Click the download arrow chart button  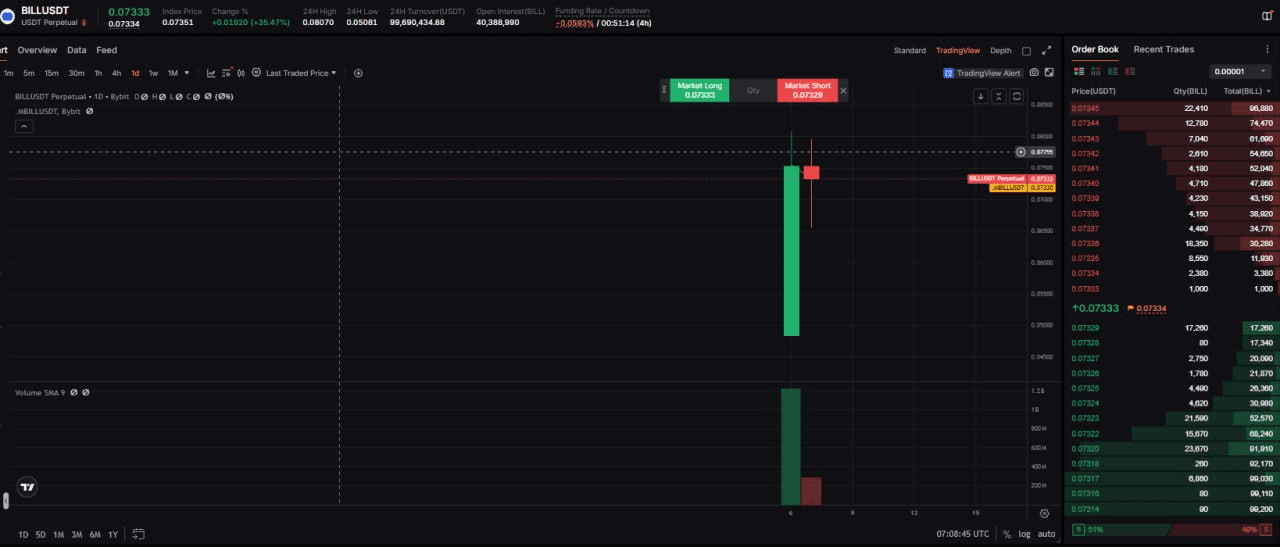(x=981, y=96)
